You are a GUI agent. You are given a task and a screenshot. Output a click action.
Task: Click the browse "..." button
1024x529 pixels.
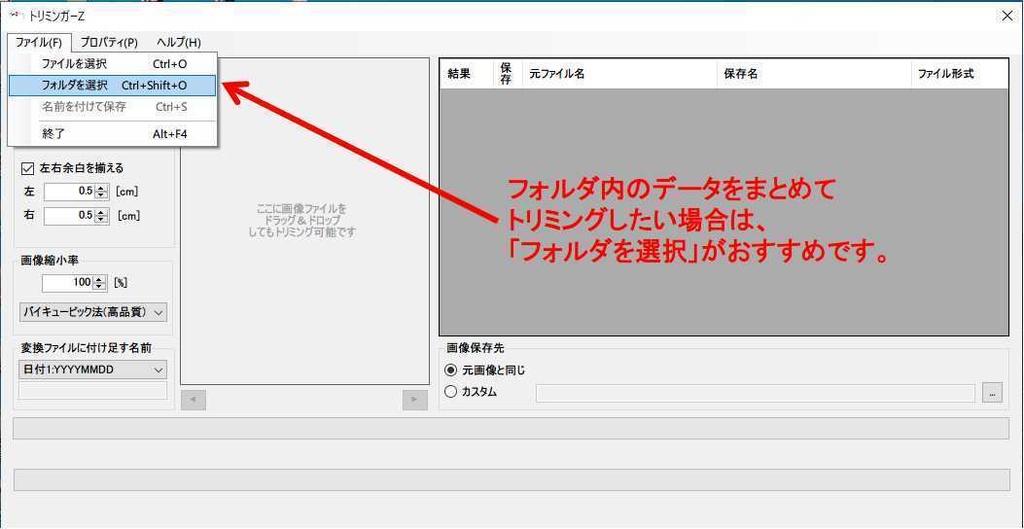tap(992, 393)
